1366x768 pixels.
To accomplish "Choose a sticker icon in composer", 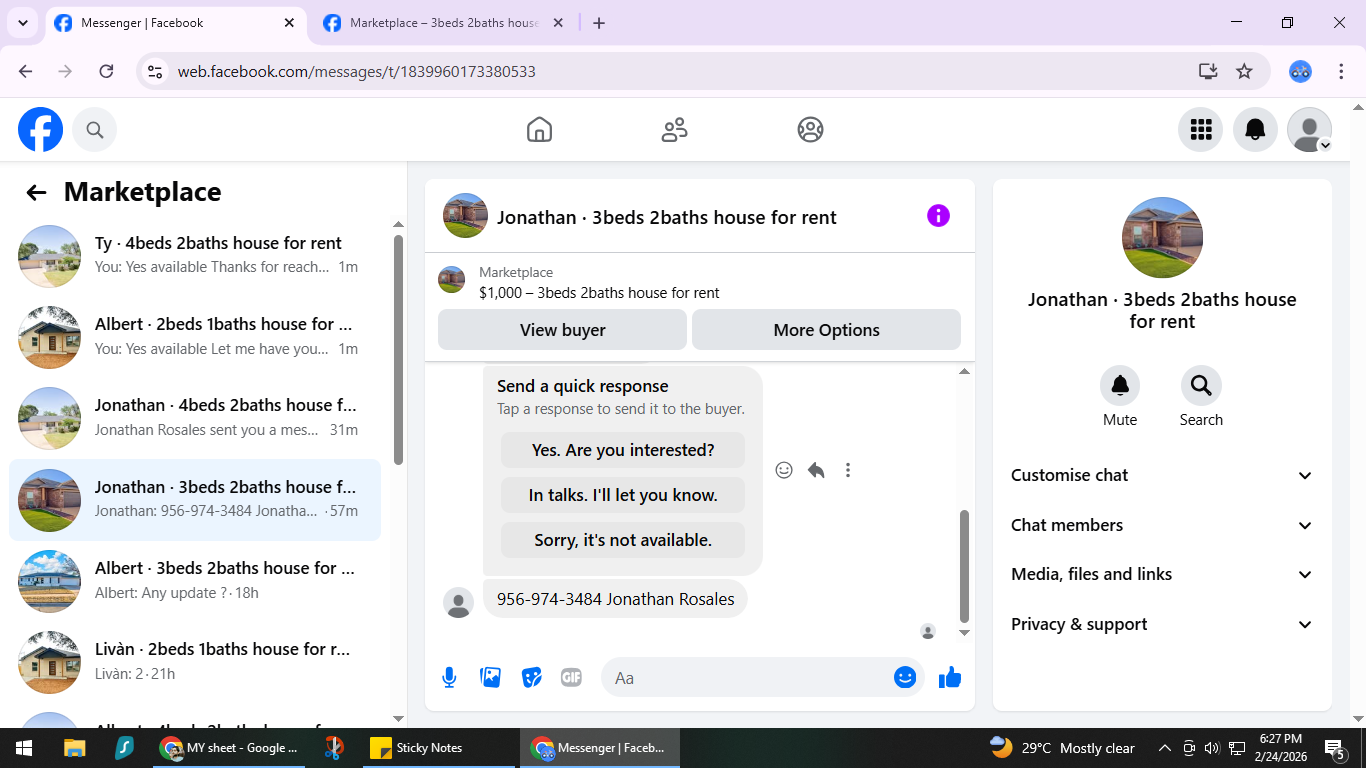I will pos(531,678).
